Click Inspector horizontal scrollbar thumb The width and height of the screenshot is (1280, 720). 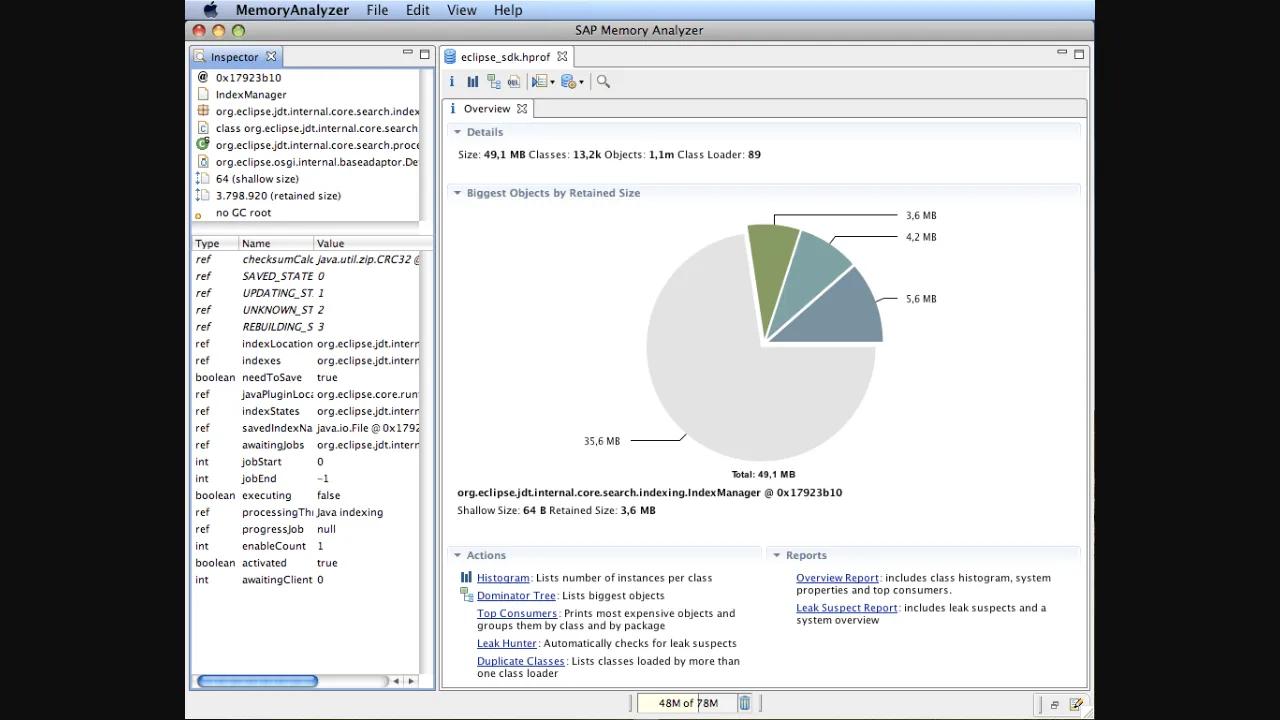257,681
